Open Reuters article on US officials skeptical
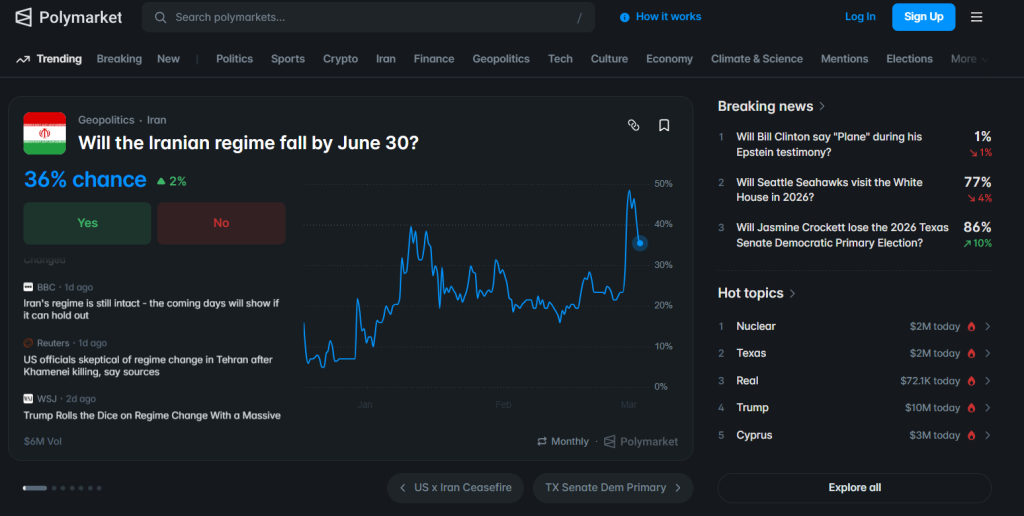Viewport: 1024px width, 516px height. 148,366
